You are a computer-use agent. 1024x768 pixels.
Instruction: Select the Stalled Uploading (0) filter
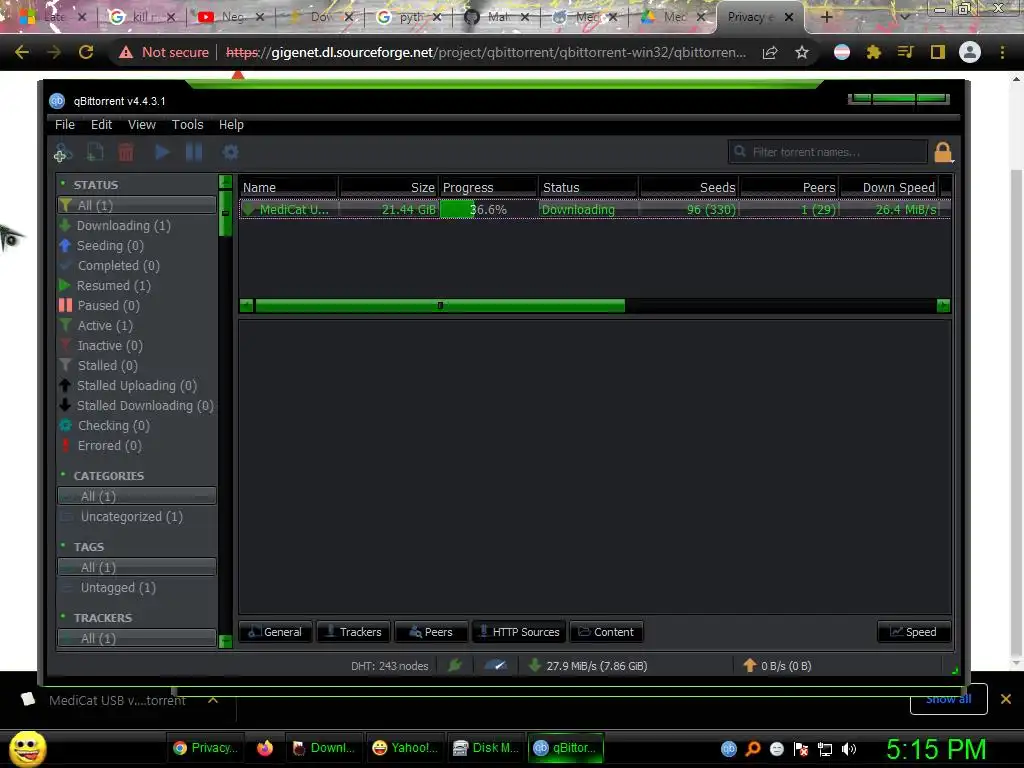coord(136,385)
